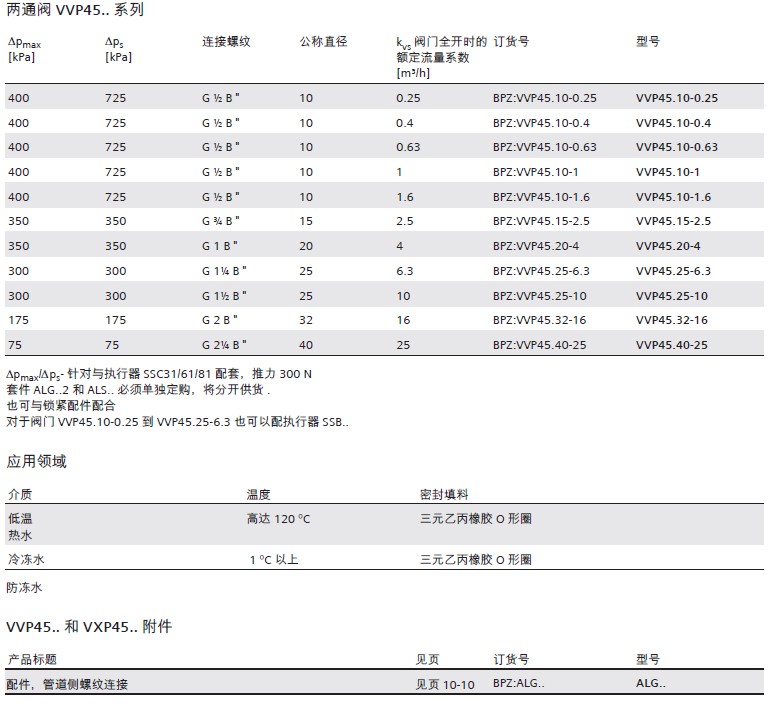This screenshot has width=774, height=704.
Task: Click model VVP45.10-0.25 in 型号 column
Action: point(677,98)
